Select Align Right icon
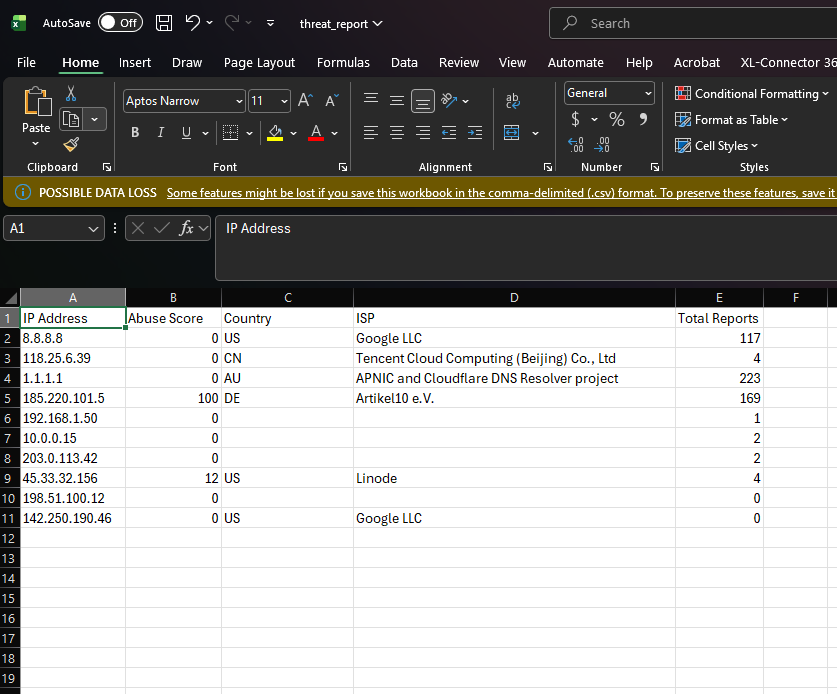The height and width of the screenshot is (694, 837). click(423, 132)
